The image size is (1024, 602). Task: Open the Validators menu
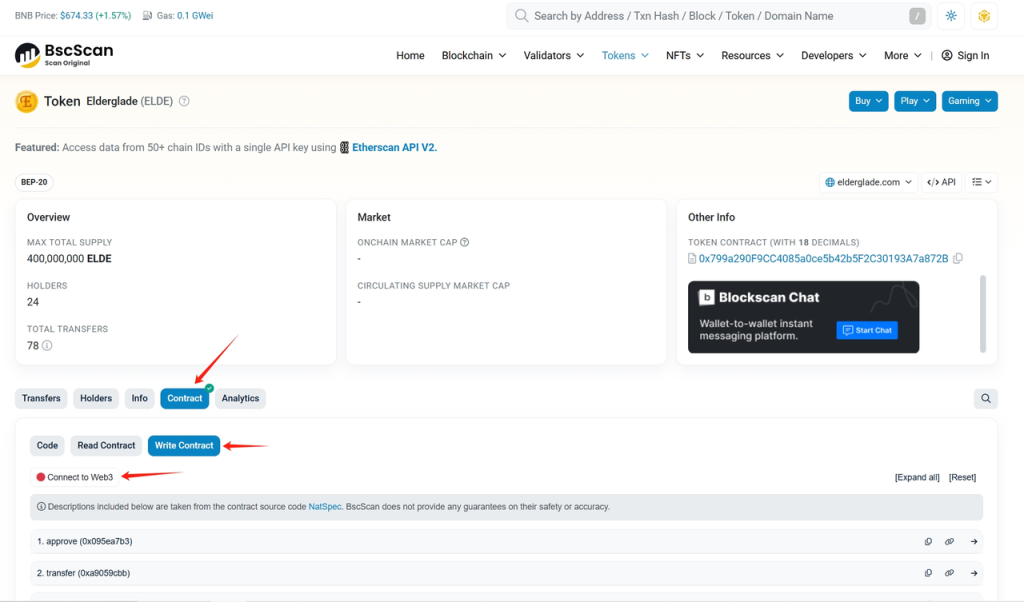pyautogui.click(x=553, y=56)
